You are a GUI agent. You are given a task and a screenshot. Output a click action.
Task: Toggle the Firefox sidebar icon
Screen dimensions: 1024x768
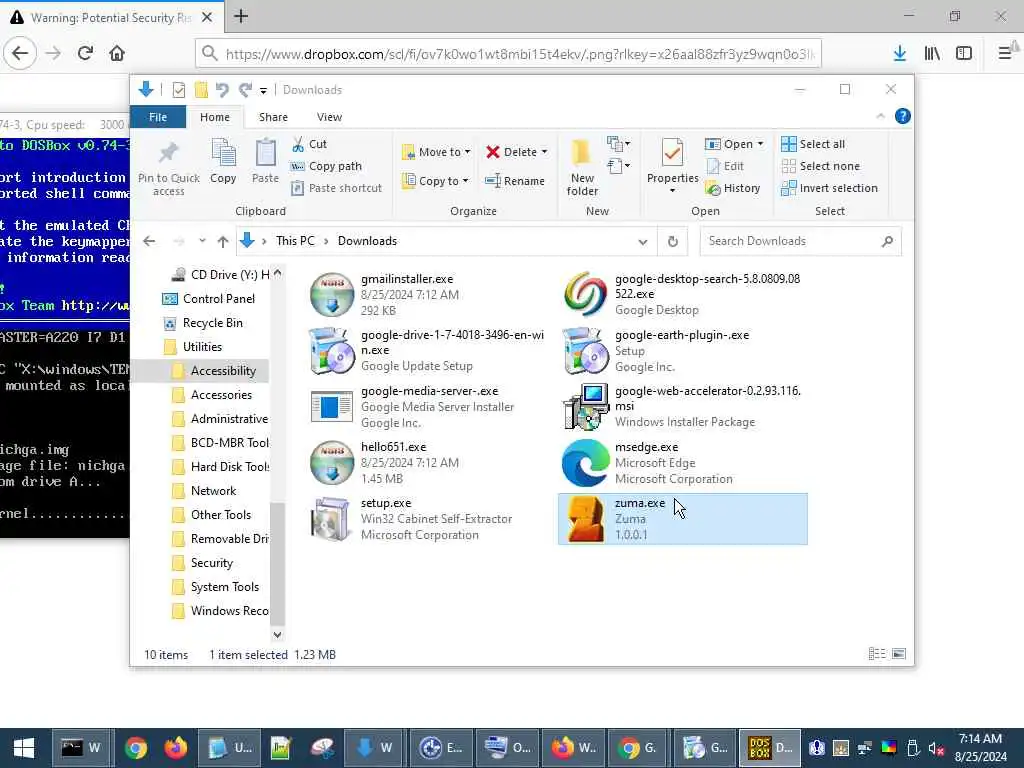pyautogui.click(x=964, y=53)
